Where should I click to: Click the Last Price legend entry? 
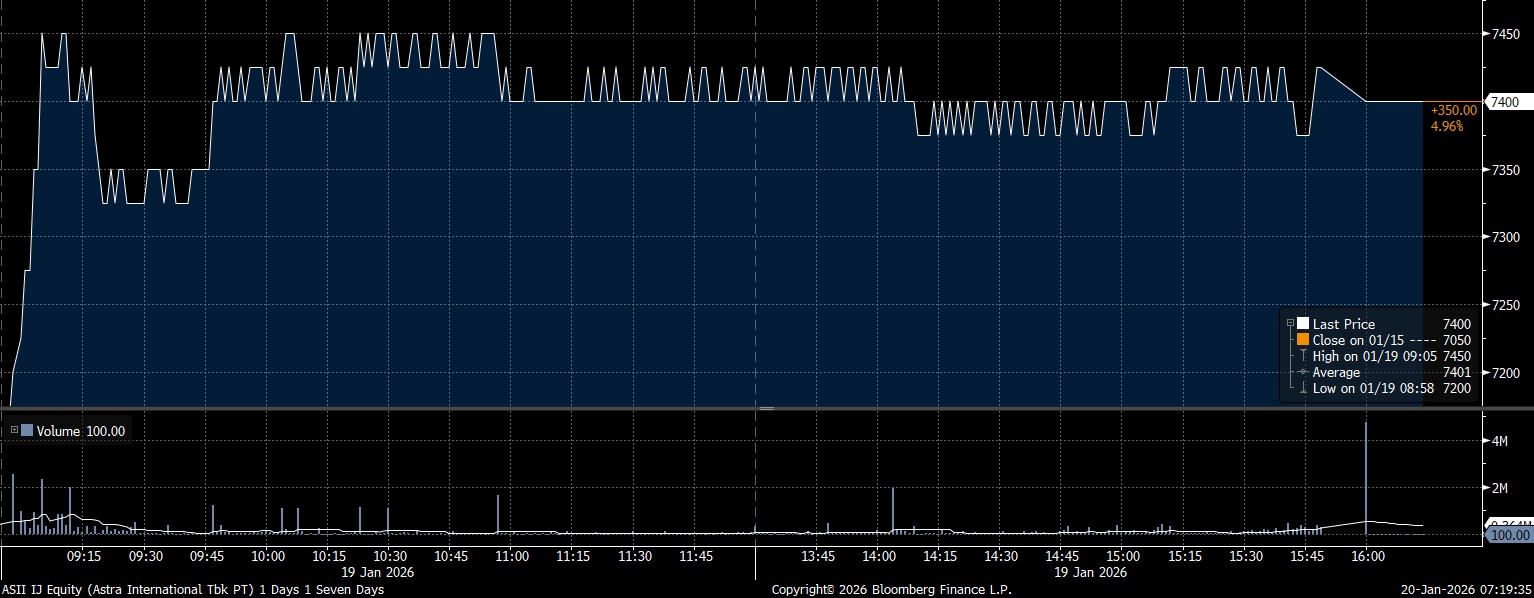click(x=1343, y=324)
